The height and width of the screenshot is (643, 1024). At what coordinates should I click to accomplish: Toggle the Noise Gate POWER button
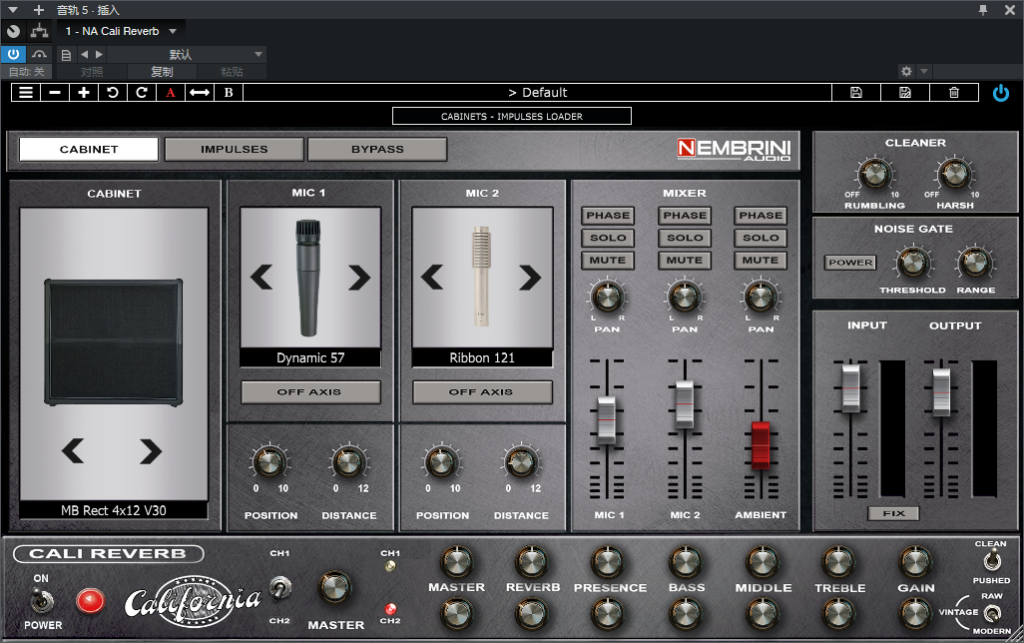point(850,262)
